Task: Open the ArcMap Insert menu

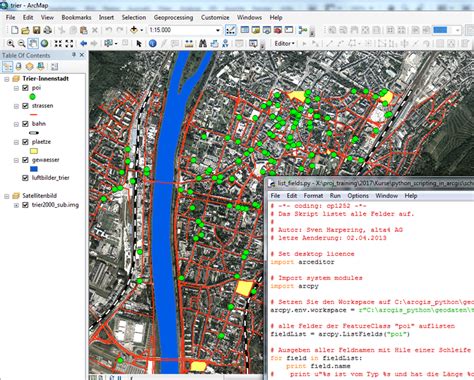Action: [106, 17]
